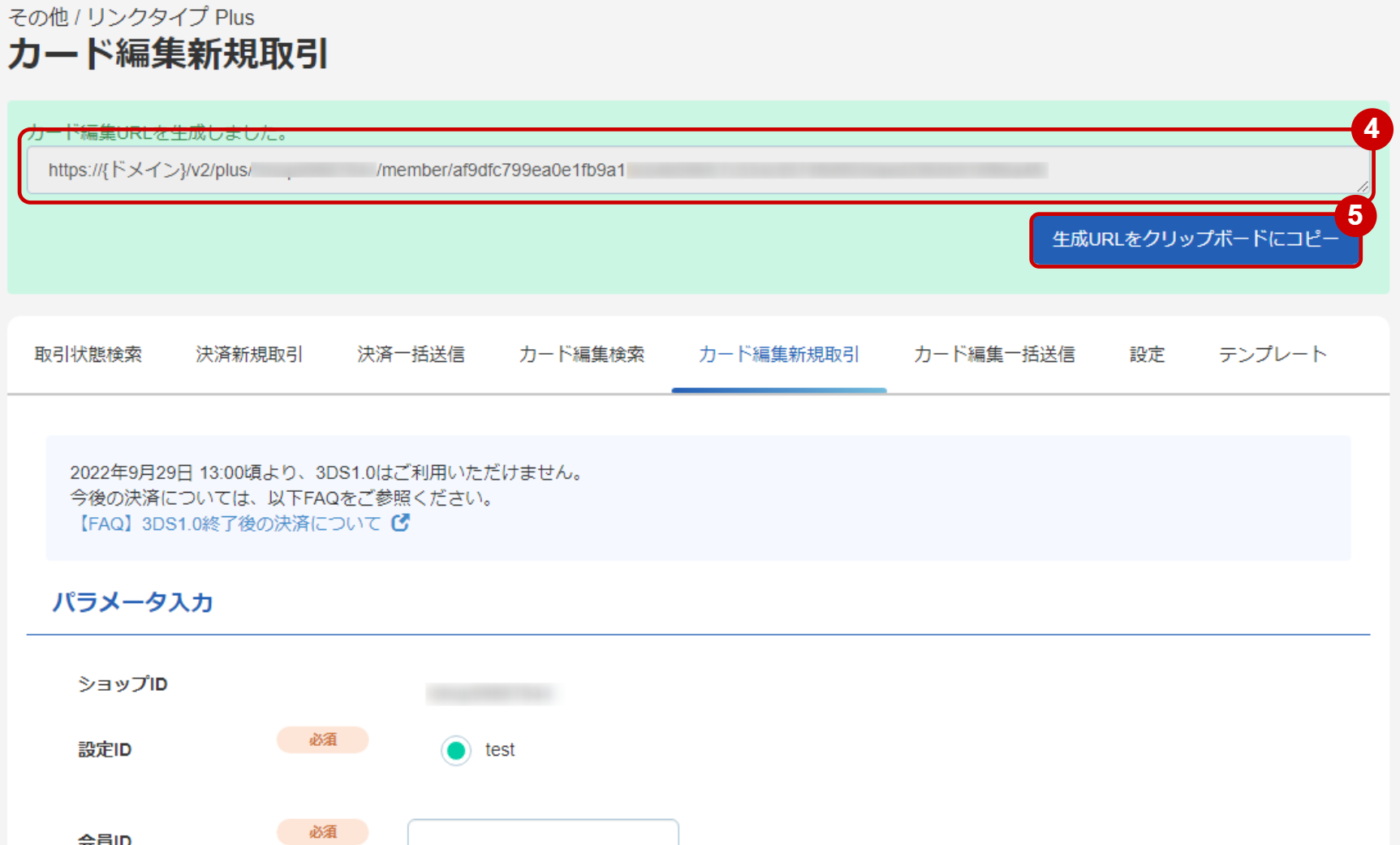Click the 必須 badge beside 会員ID

click(322, 831)
